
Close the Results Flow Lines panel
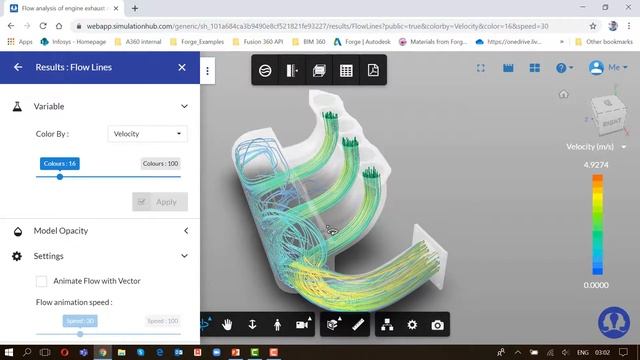point(182,67)
